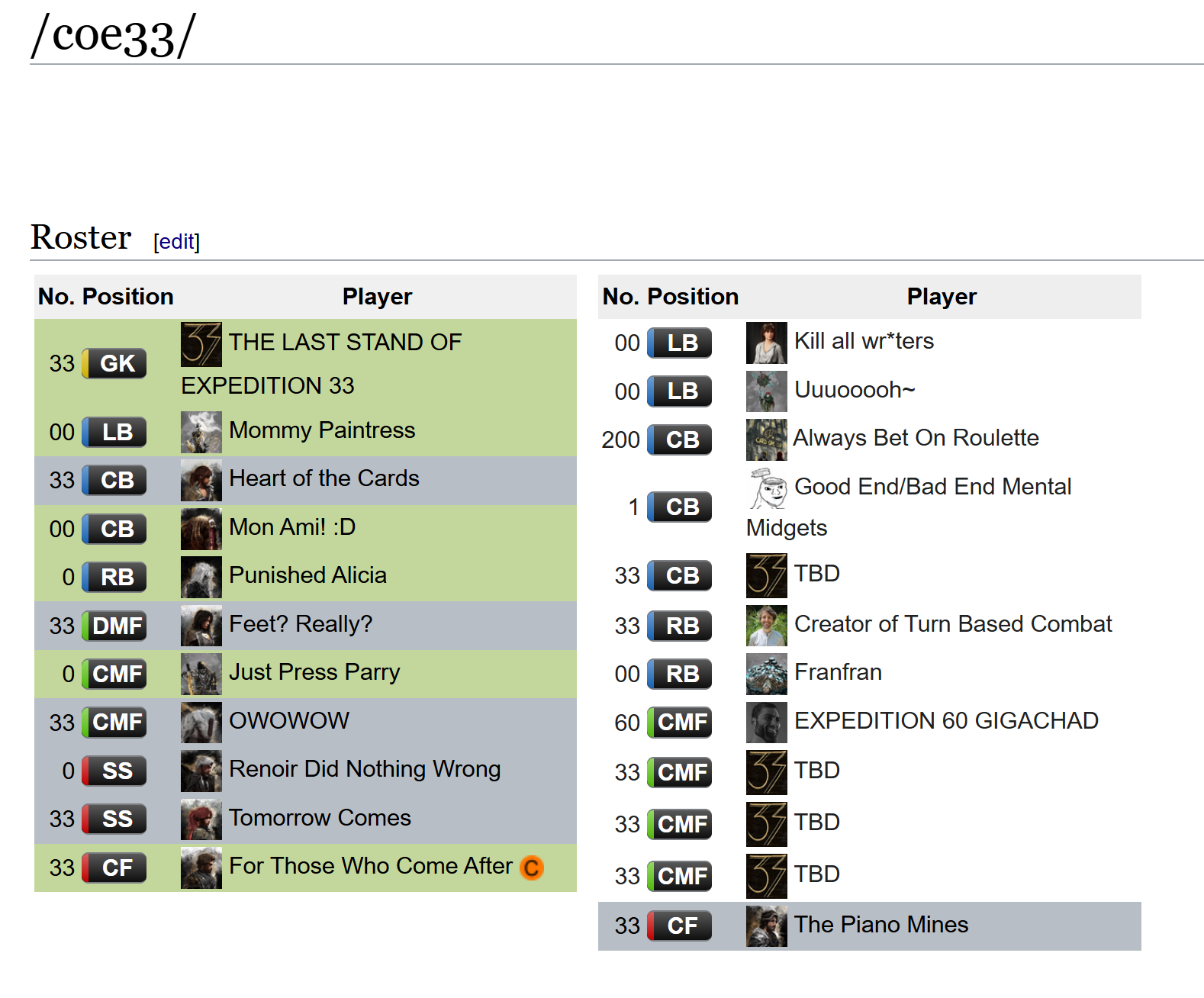Open the Punished Alicia player image
This screenshot has width=1204, height=998.
(201, 578)
